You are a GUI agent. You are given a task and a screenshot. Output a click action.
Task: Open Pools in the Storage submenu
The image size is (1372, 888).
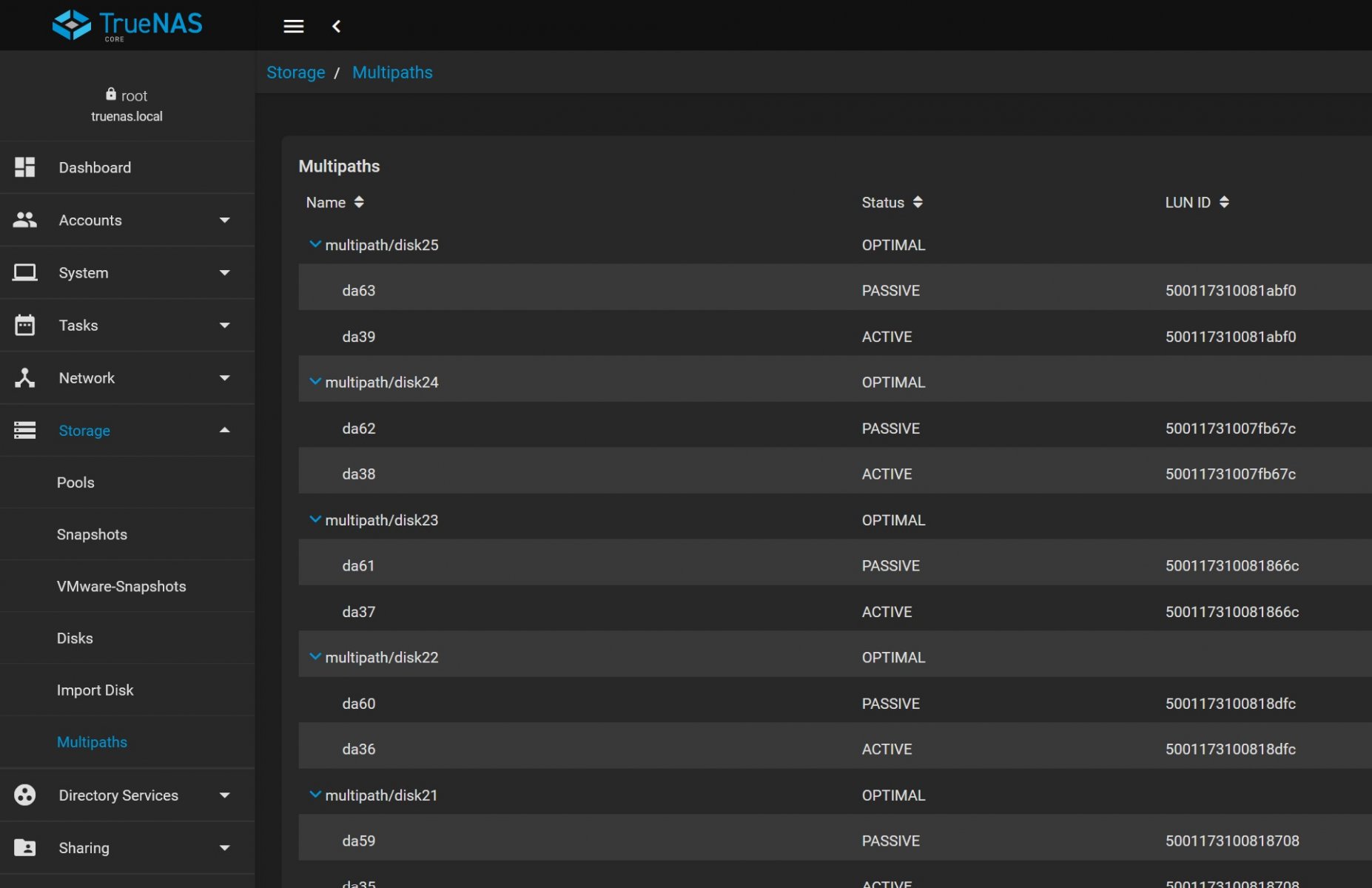pos(75,482)
